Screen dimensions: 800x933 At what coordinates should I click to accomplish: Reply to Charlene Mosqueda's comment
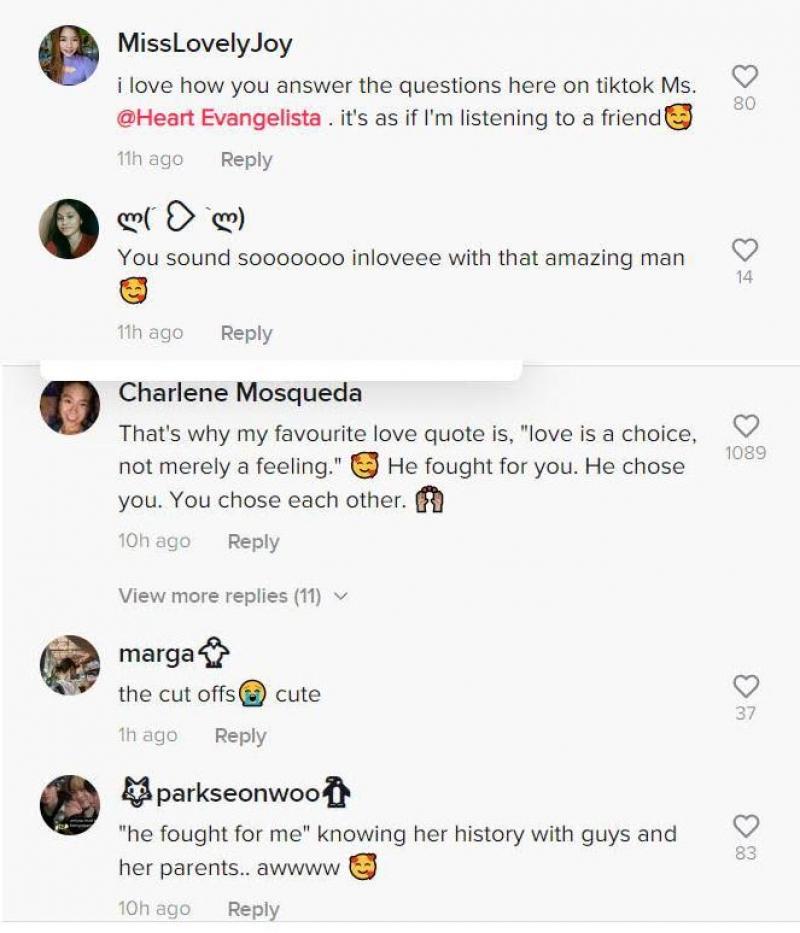253,542
